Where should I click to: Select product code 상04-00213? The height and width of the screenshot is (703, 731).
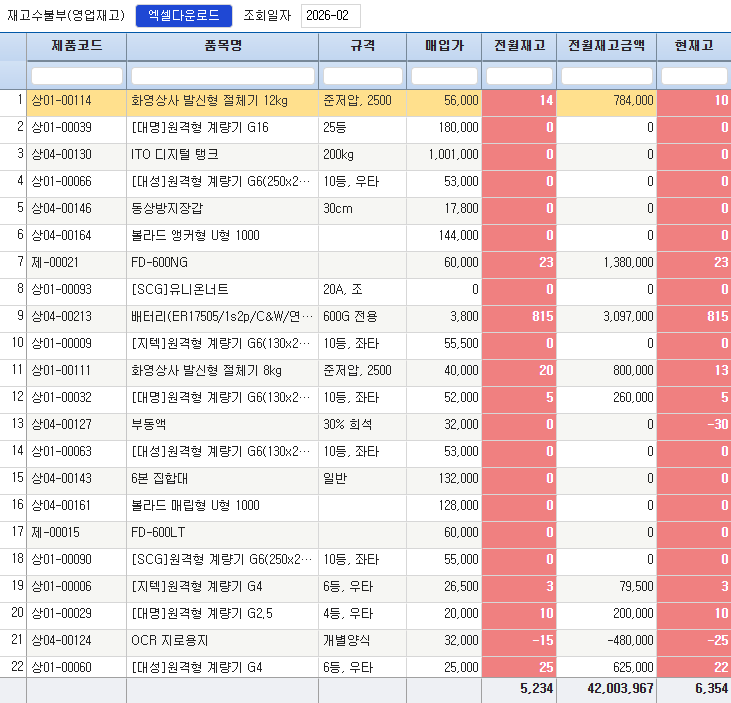tap(62, 317)
